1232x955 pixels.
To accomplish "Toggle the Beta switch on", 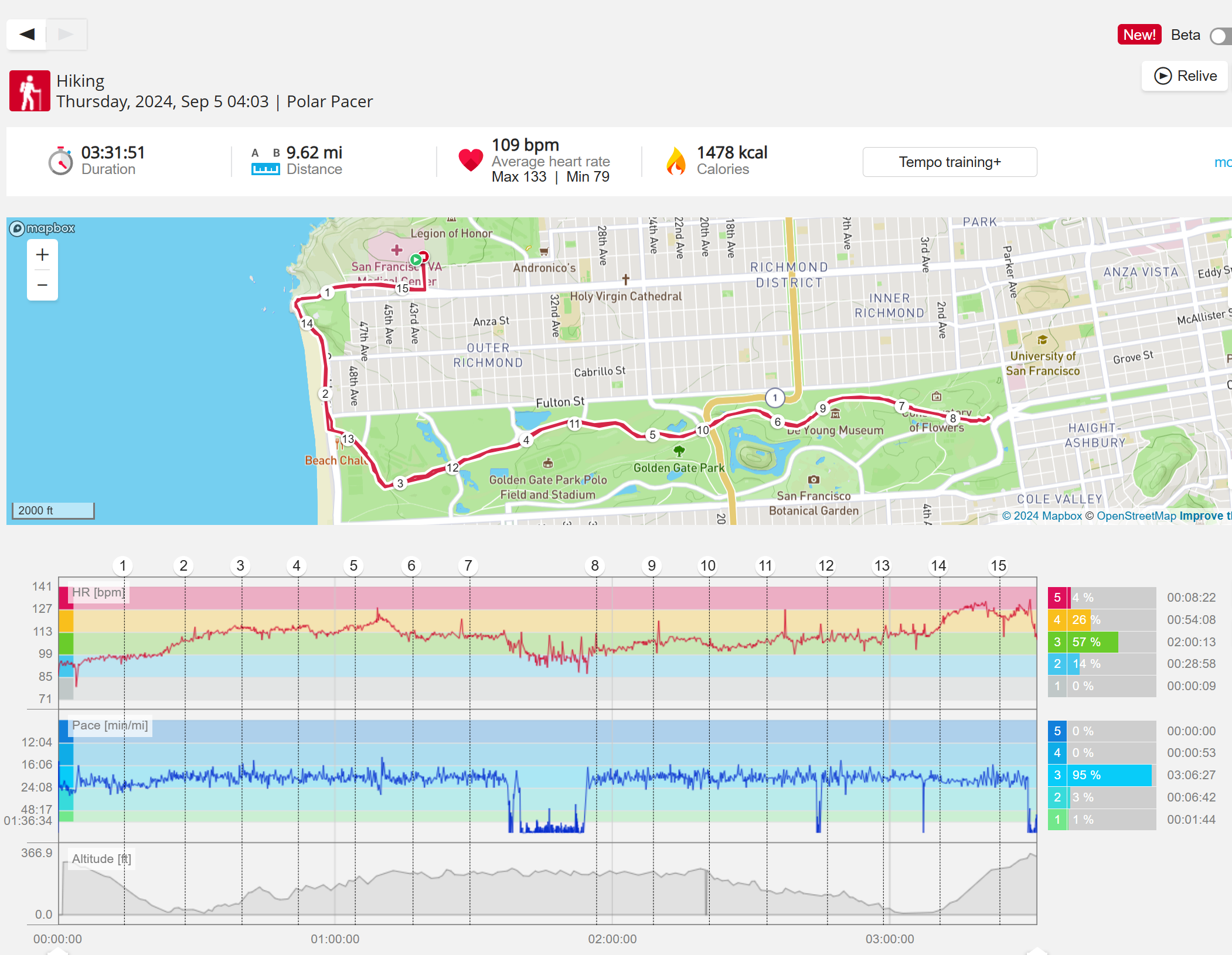I will click(x=1220, y=36).
